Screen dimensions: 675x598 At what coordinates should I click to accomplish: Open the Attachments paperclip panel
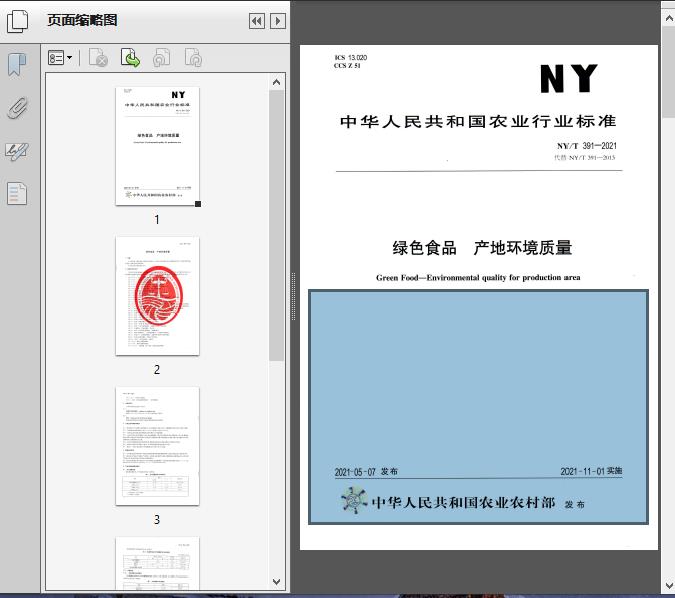[x=17, y=108]
